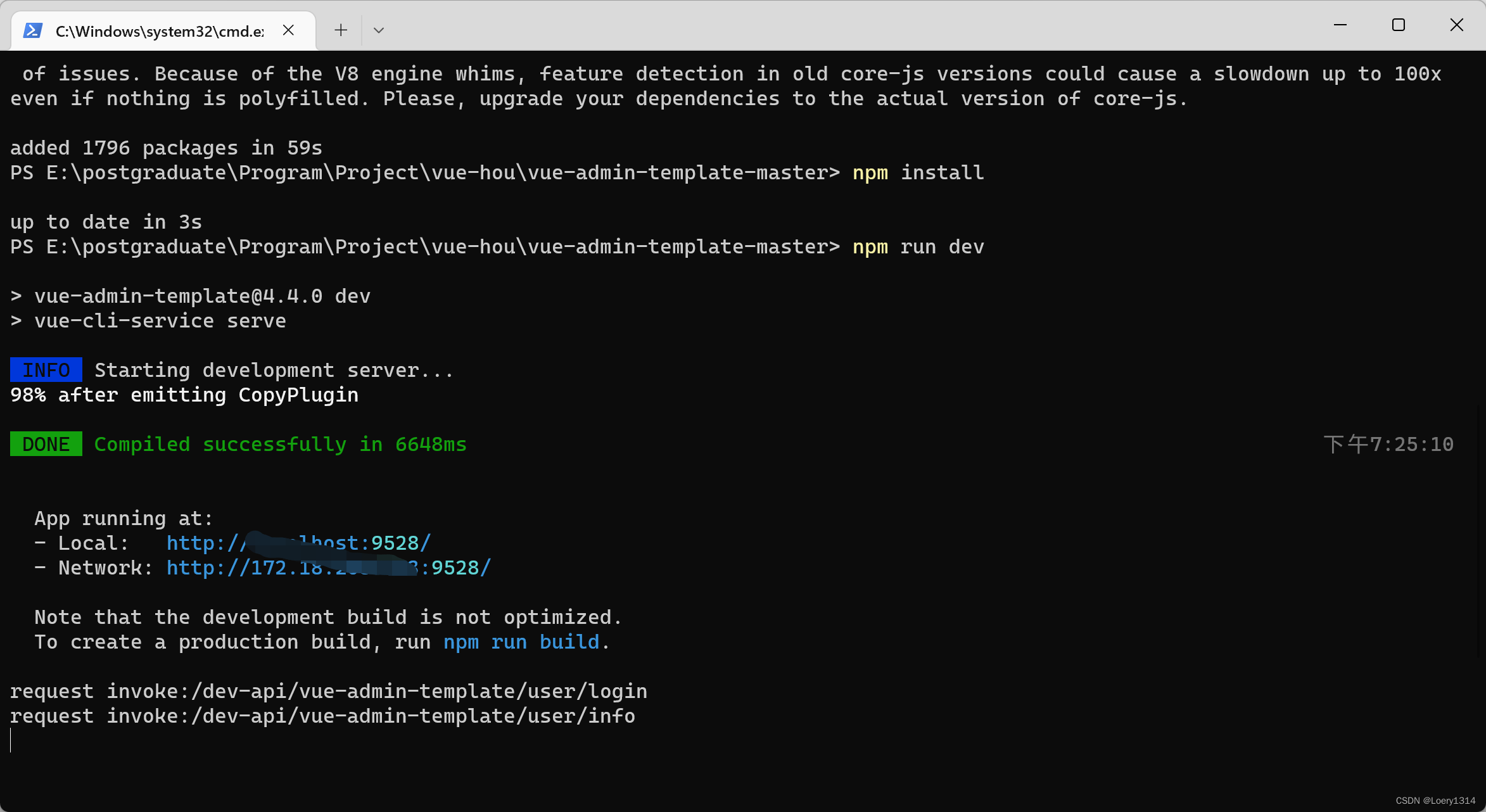The height and width of the screenshot is (812, 1486).
Task: Open the Local localhost:9528 link
Action: [299, 543]
